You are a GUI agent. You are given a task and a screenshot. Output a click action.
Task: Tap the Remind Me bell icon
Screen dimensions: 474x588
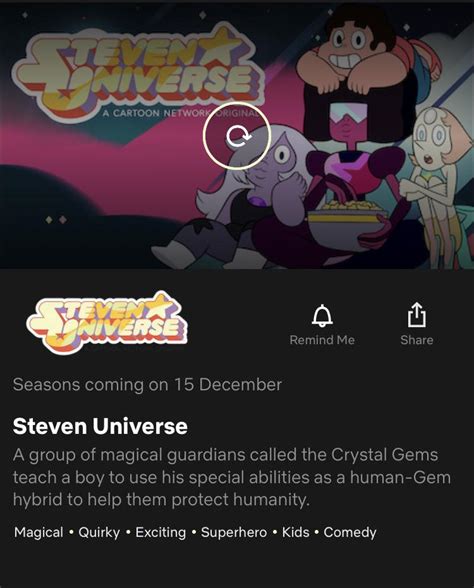(322, 316)
